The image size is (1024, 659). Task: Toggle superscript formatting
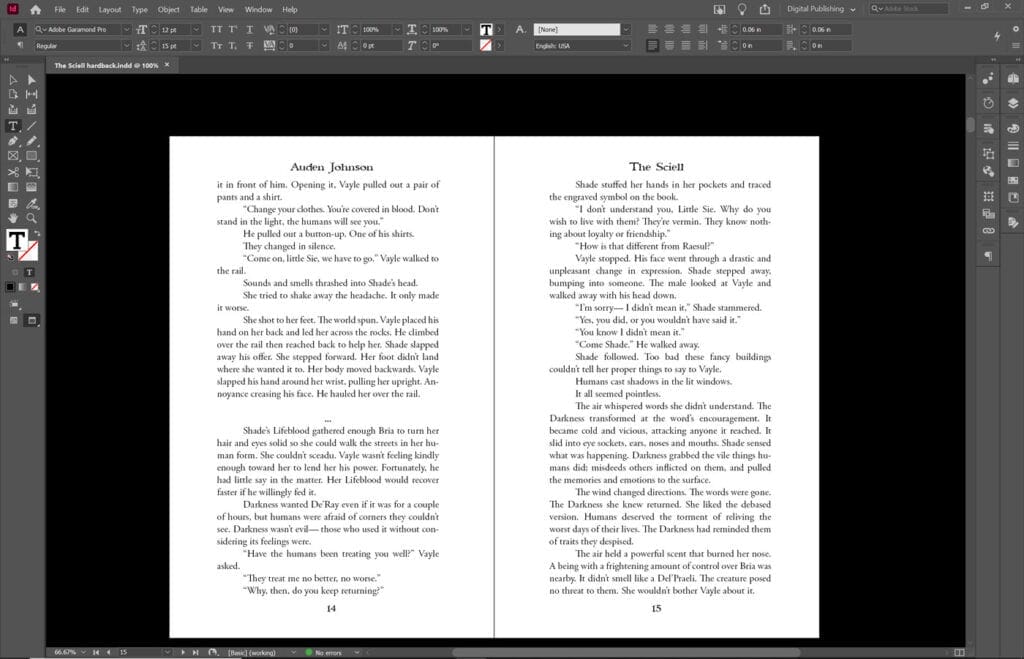[232, 30]
